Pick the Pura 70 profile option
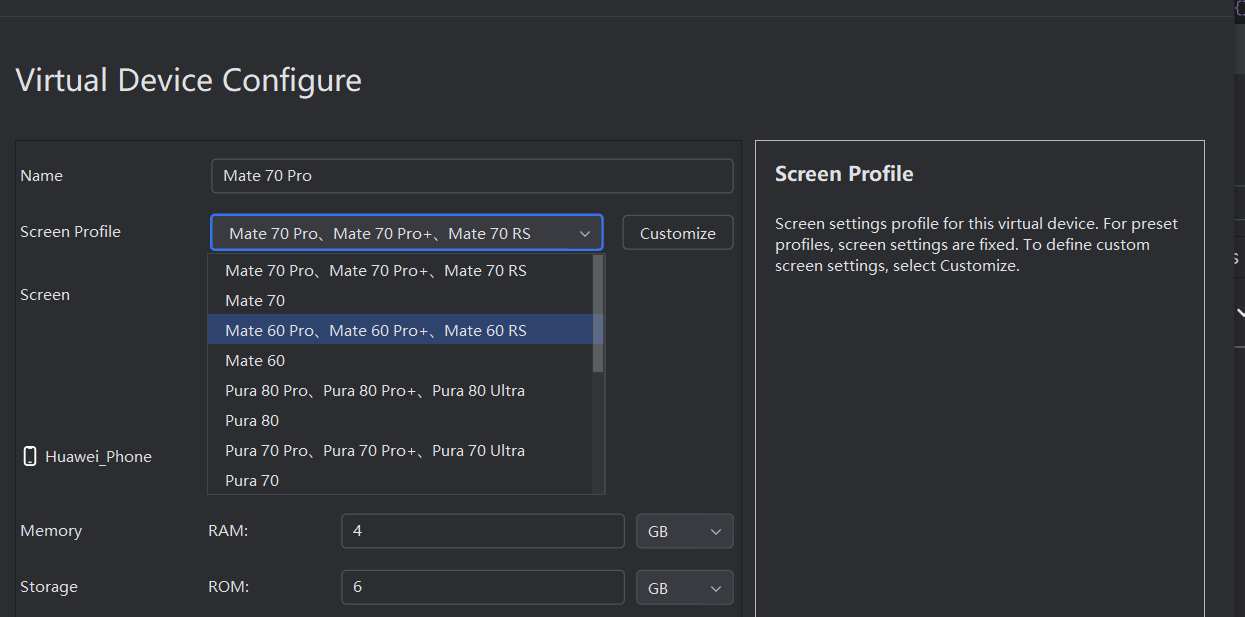1245x617 pixels. coord(252,481)
